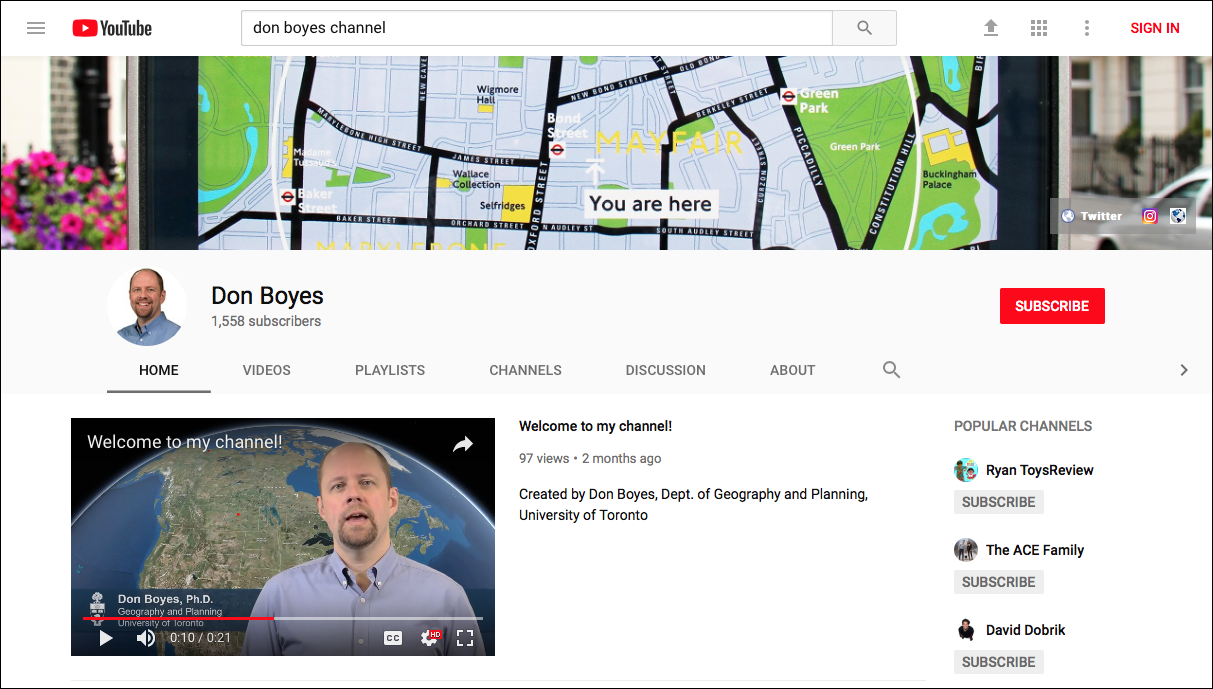Subscribe to Don Boyes channel
The image size is (1213, 689).
(1052, 306)
